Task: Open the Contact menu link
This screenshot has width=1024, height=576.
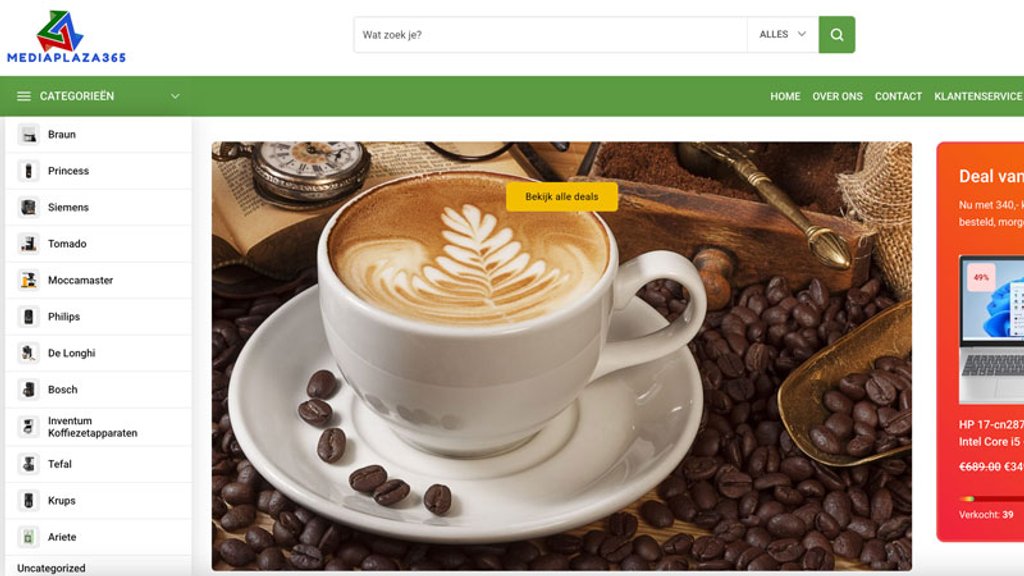Action: [898, 97]
